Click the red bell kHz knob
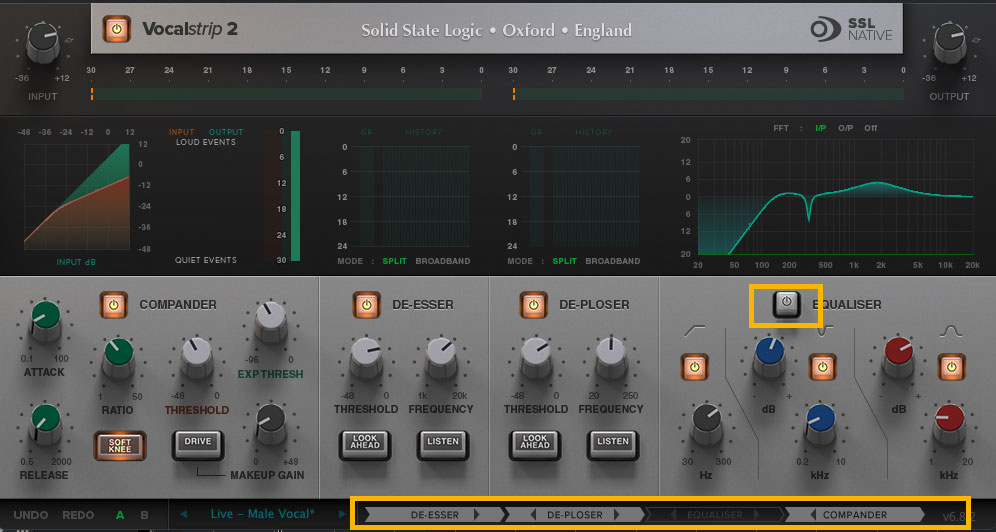Screen dimensions: 996x532 pyautogui.click(x=950, y=423)
